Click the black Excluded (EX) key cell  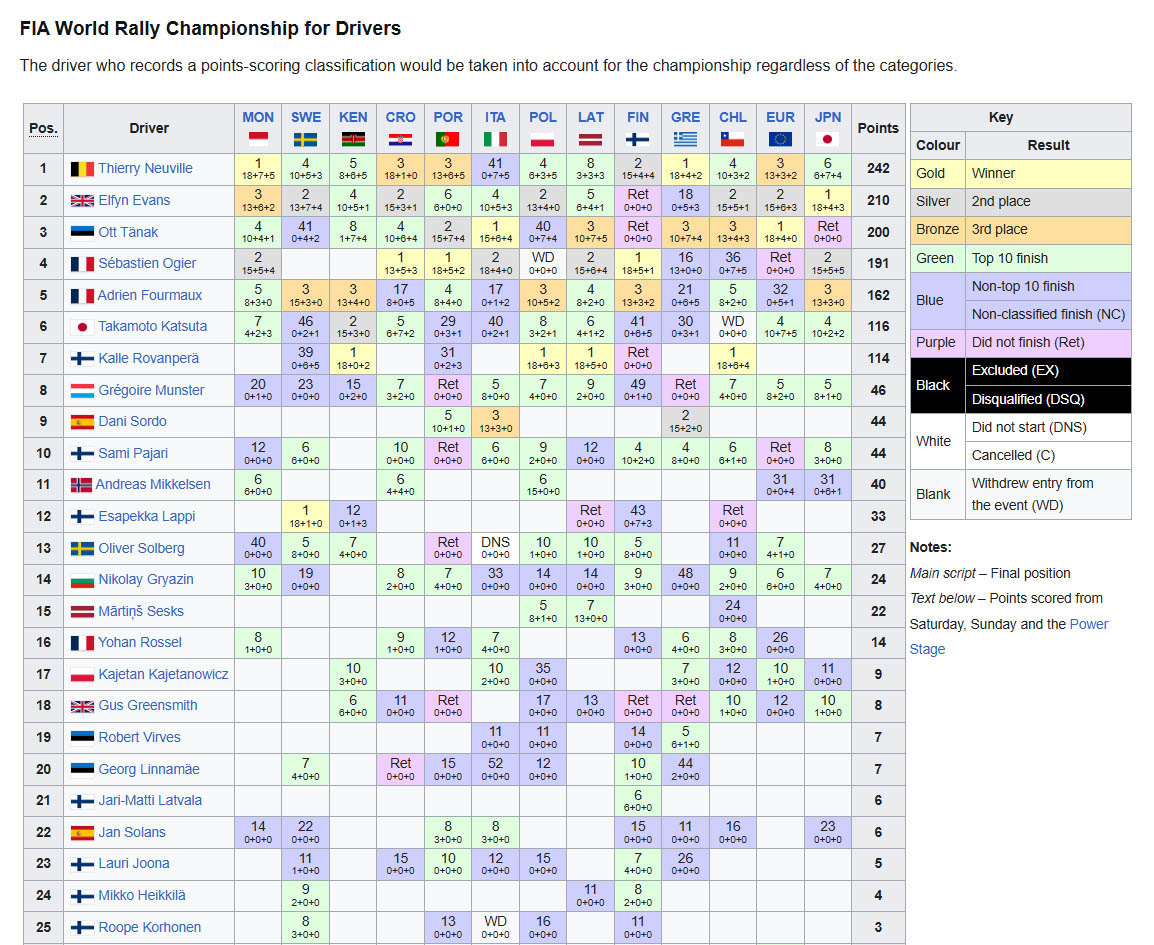[x=1048, y=371]
